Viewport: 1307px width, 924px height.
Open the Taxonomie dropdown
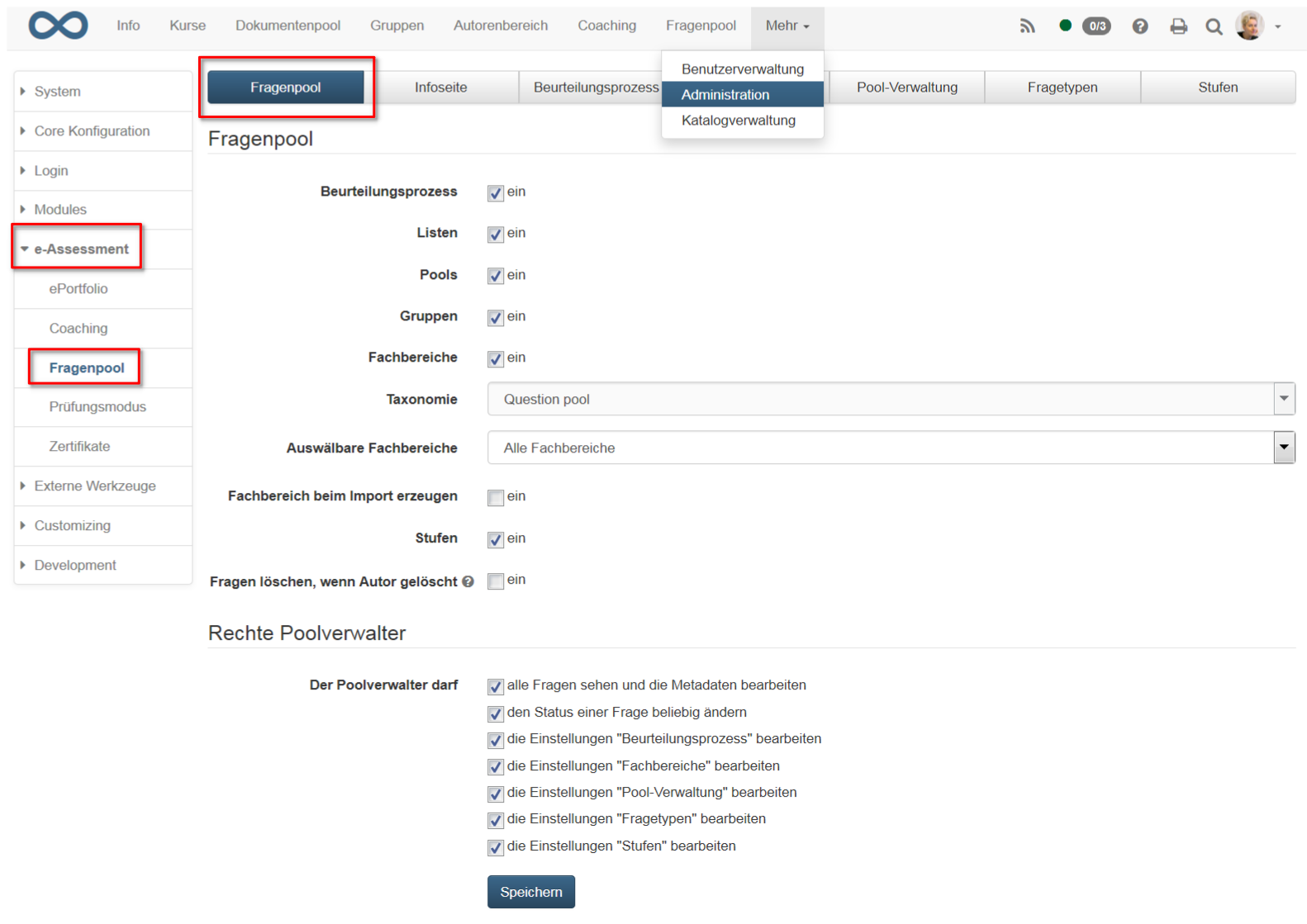point(891,399)
